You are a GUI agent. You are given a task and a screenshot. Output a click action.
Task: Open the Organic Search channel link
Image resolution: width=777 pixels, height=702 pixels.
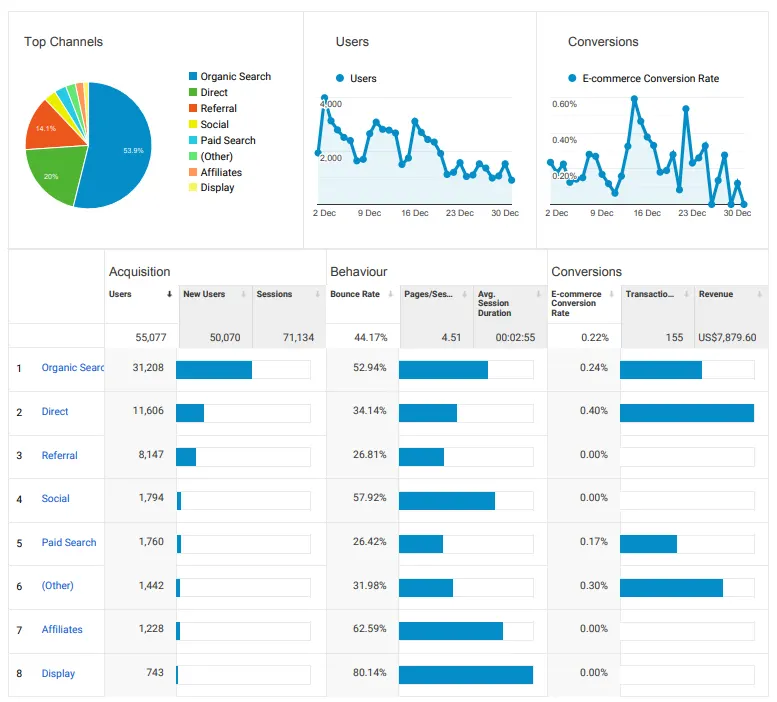coord(73,368)
